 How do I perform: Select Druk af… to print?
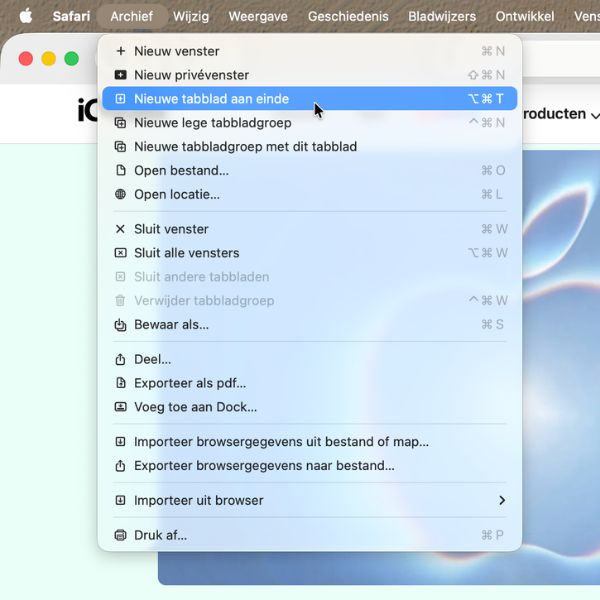(310, 535)
